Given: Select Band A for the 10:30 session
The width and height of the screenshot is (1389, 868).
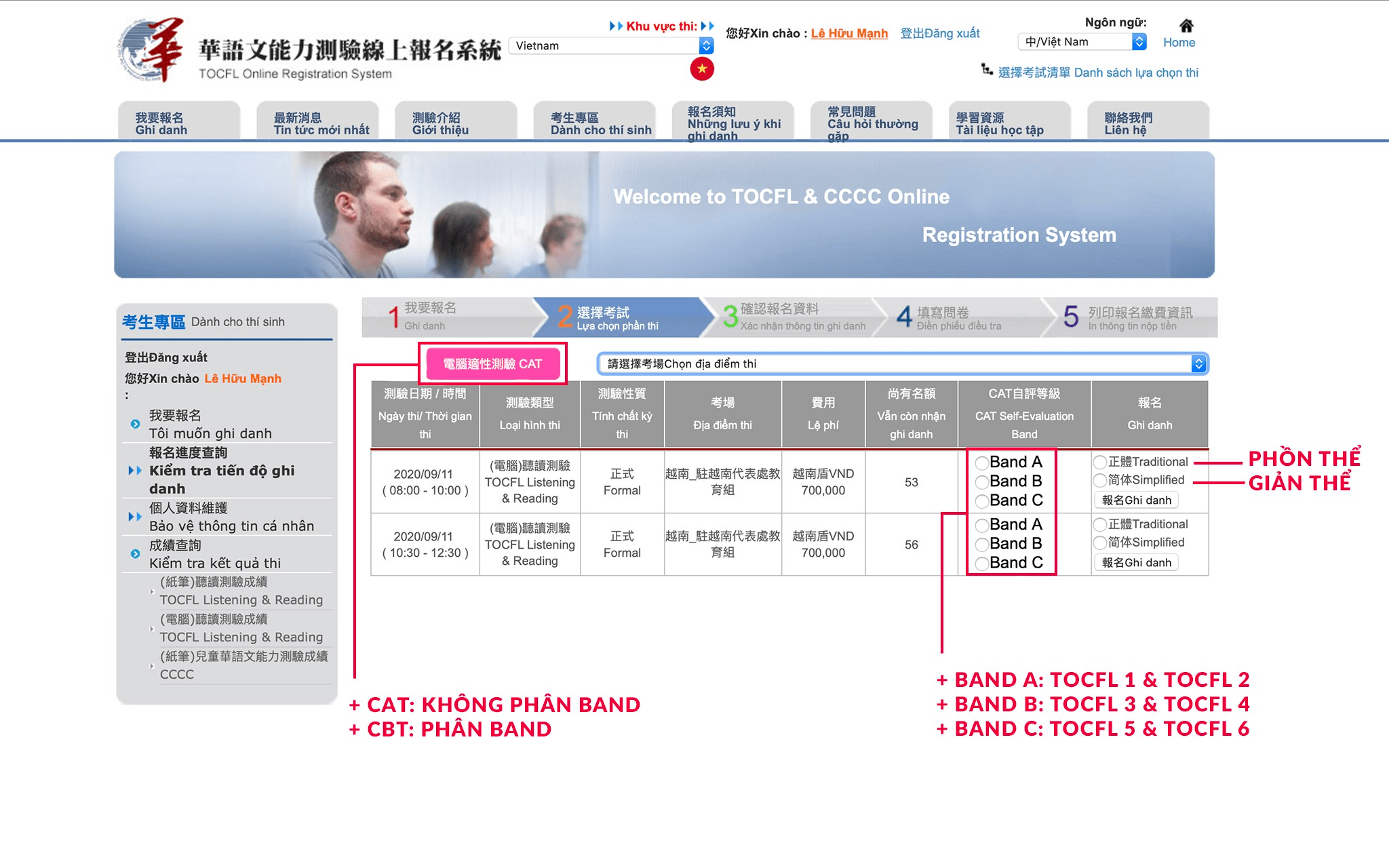Looking at the screenshot, I should (981, 526).
